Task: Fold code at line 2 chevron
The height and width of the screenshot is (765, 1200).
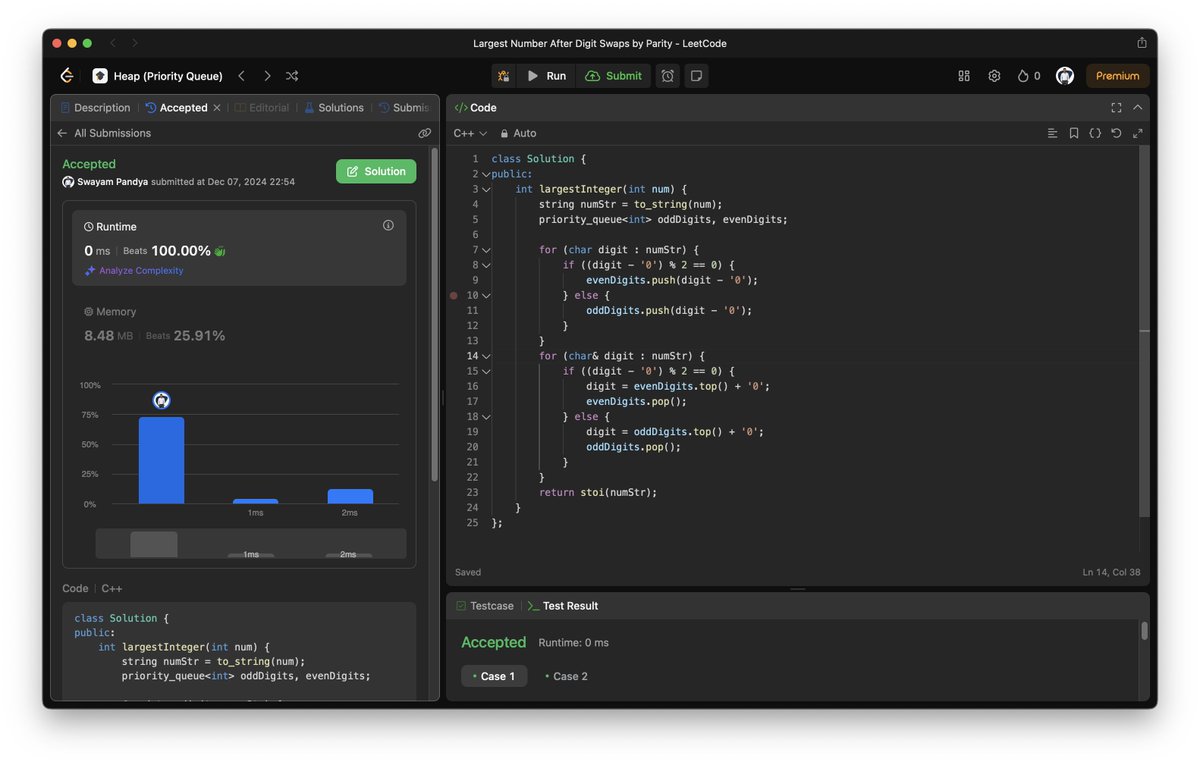Action: [486, 174]
